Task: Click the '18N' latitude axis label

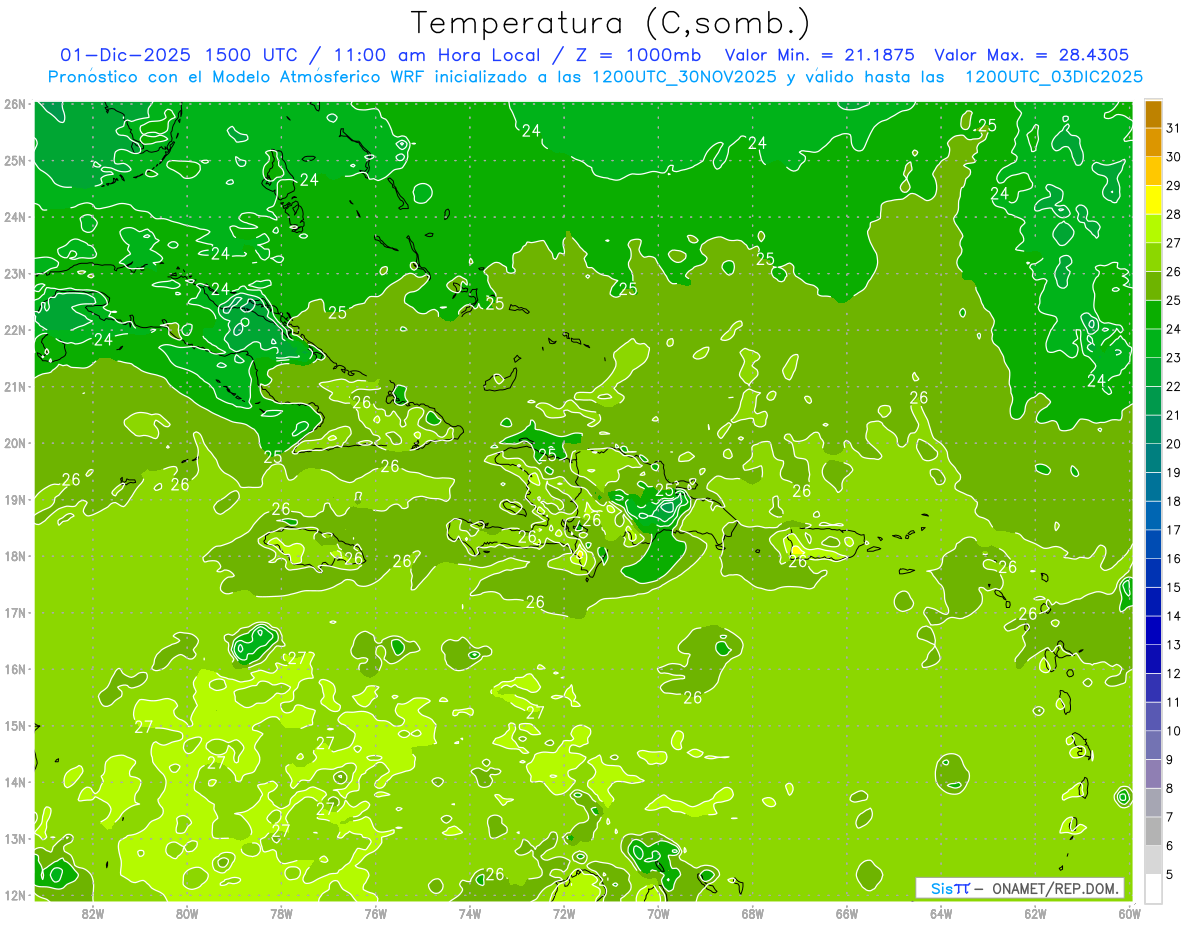Action: 15,556
